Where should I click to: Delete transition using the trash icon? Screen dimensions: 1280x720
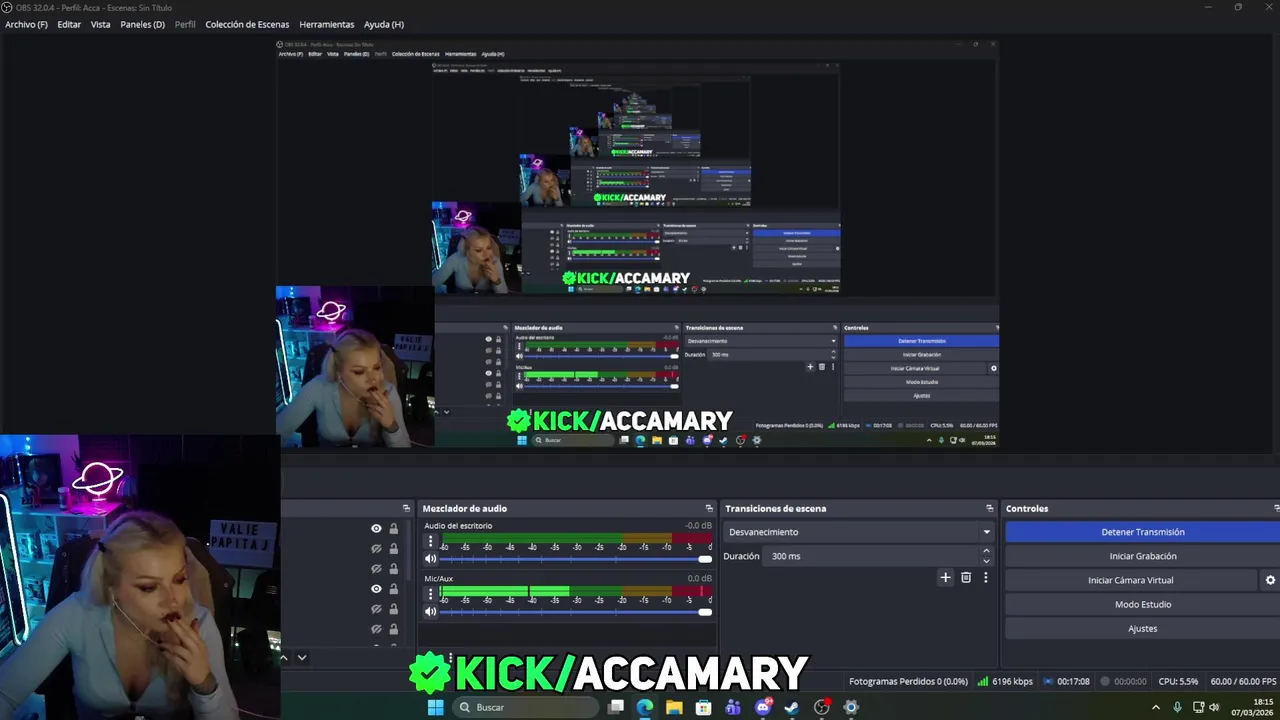pyautogui.click(x=966, y=577)
